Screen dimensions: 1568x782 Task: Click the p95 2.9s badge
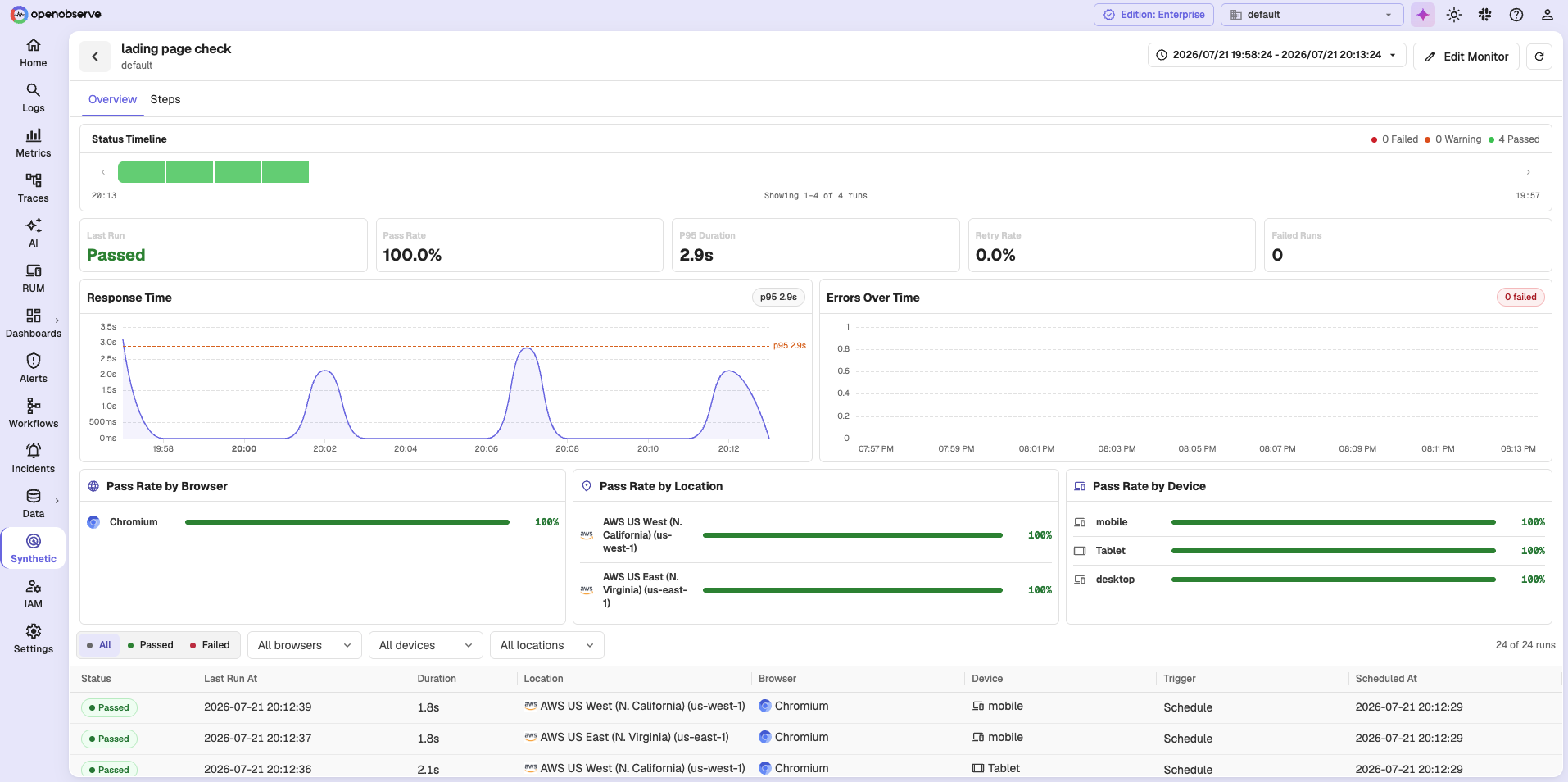point(778,298)
